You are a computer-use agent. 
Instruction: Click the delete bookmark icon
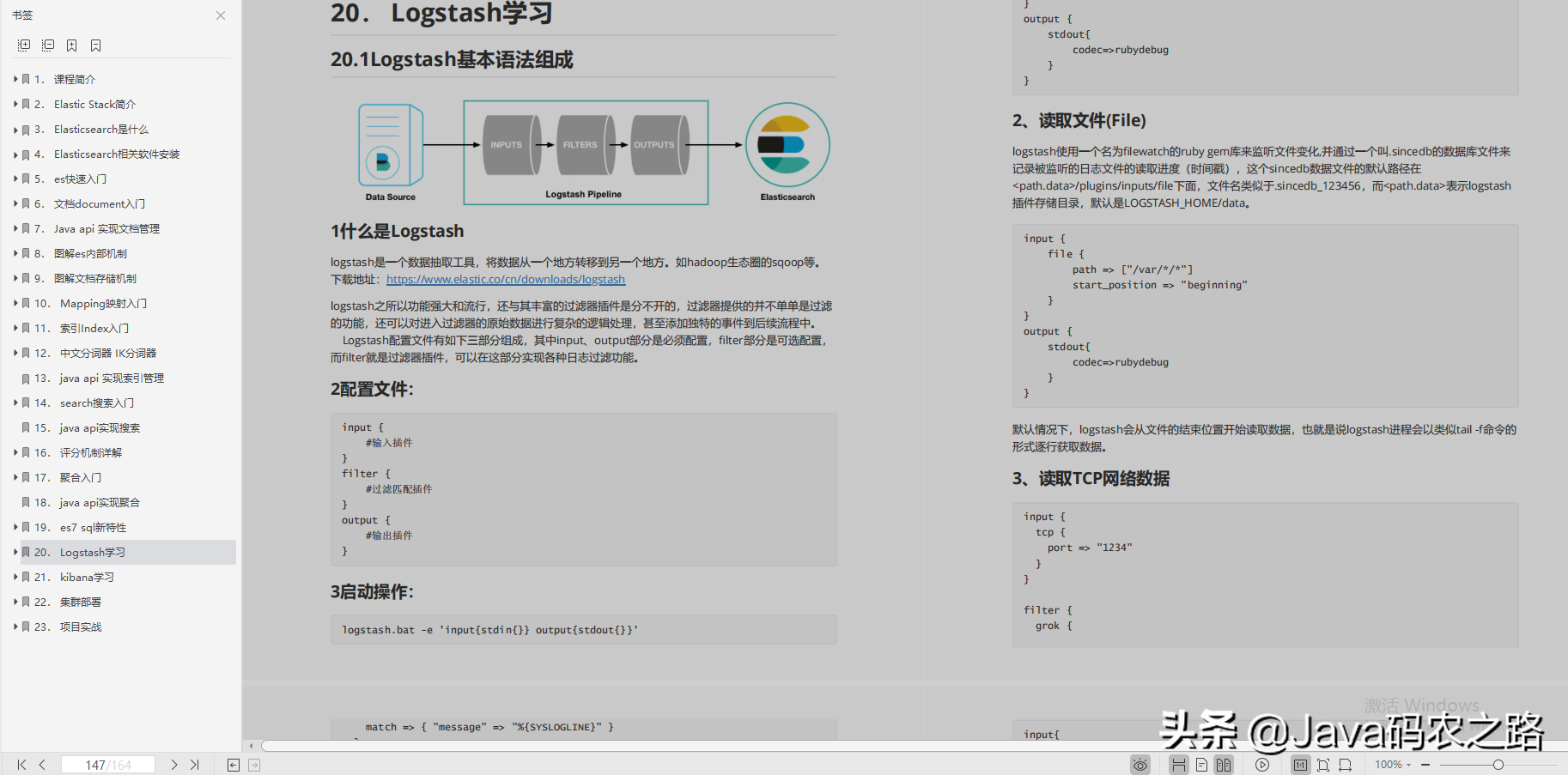click(96, 45)
